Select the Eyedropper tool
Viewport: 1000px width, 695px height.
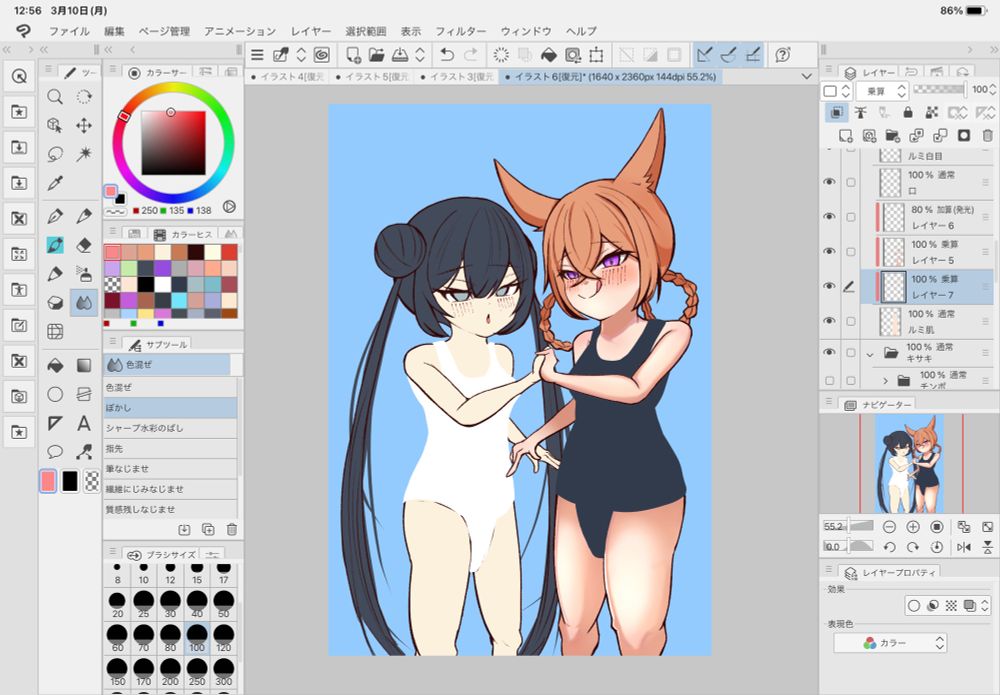(55, 183)
